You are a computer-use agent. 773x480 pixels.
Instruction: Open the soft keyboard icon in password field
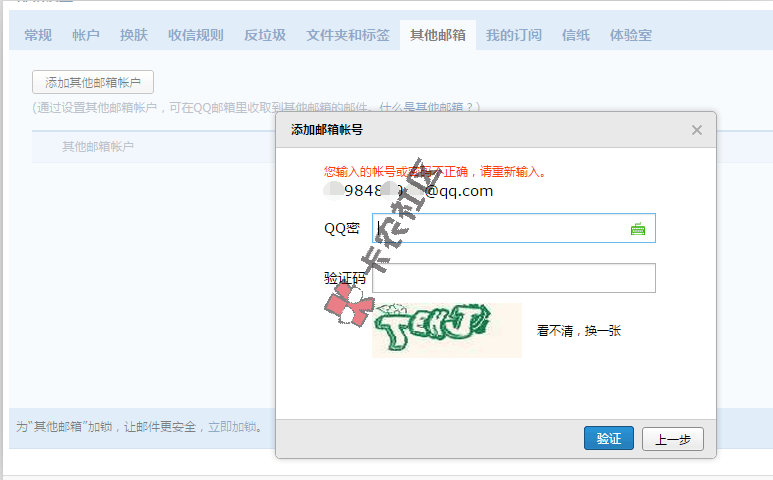tap(638, 229)
